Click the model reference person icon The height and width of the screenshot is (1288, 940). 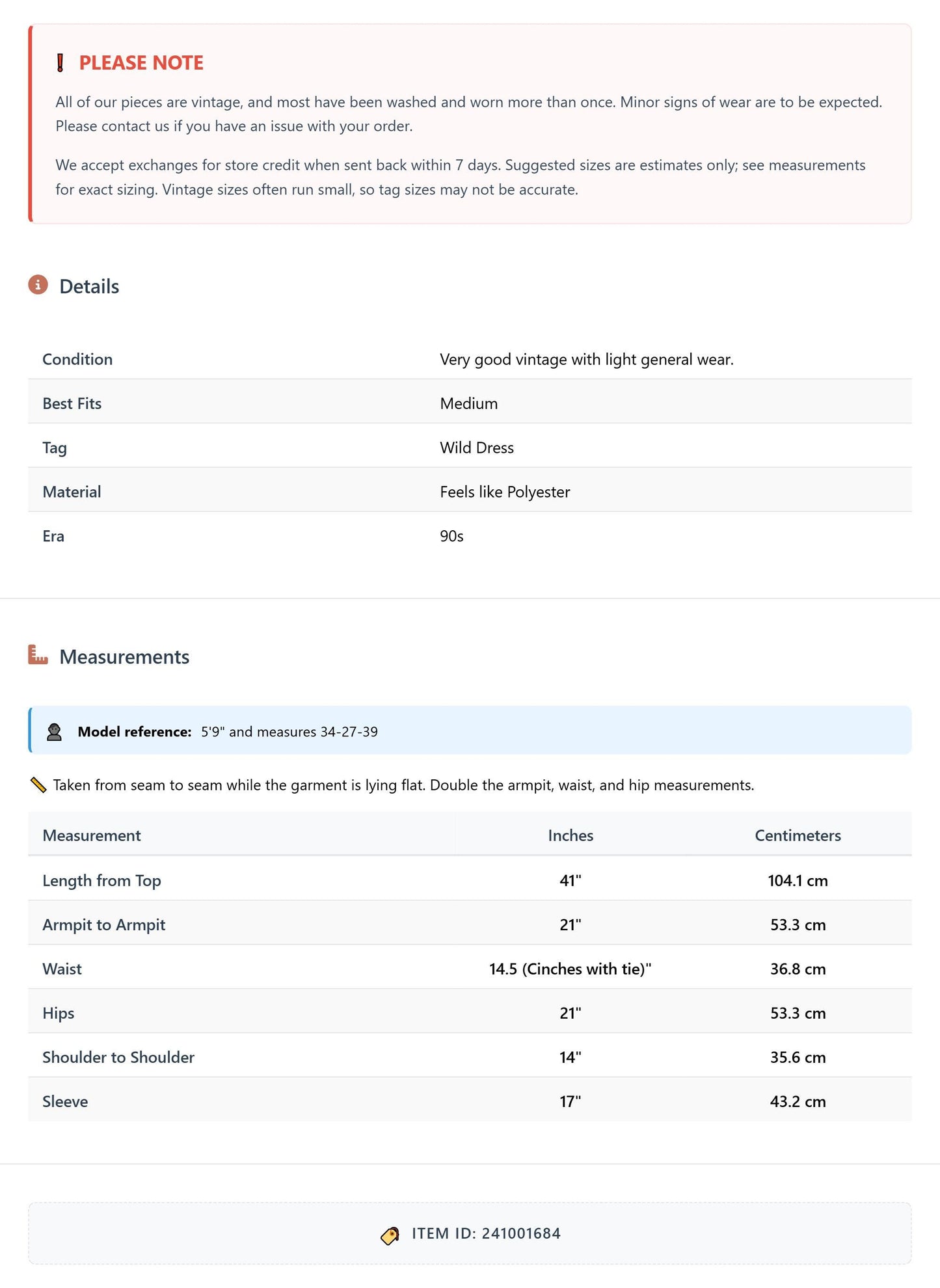click(x=54, y=732)
